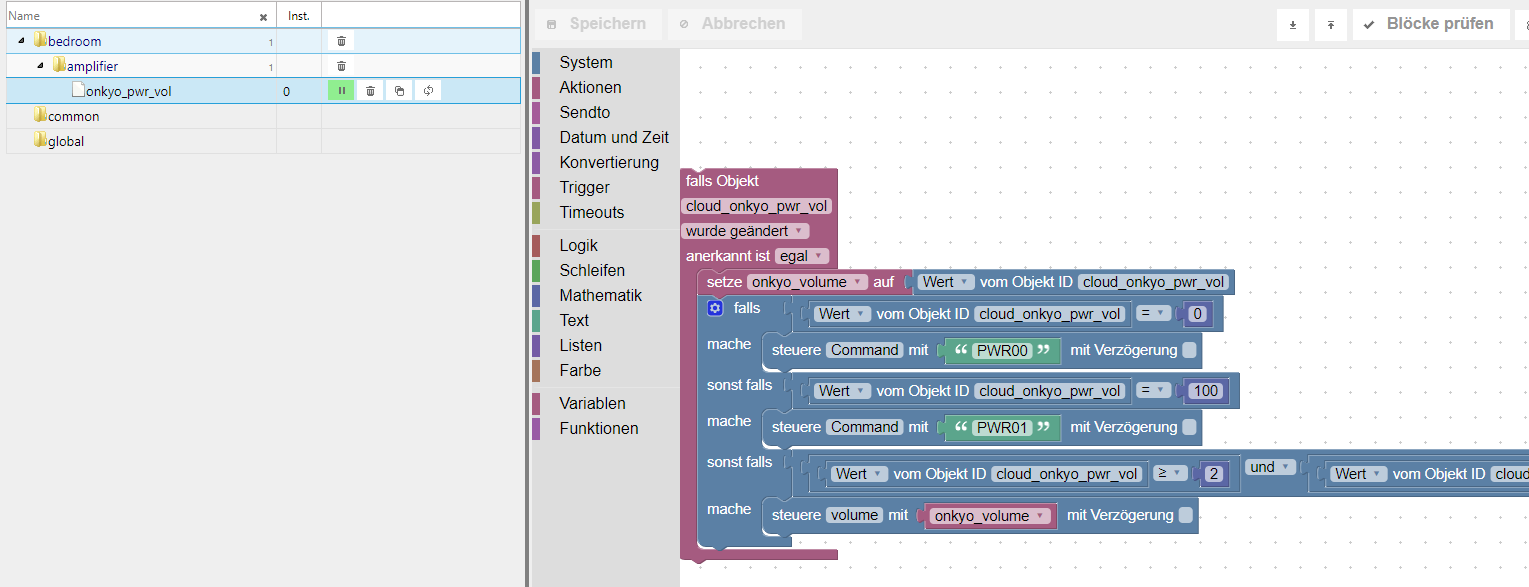Copy the onkyo_pwr_vol script

click(x=399, y=91)
